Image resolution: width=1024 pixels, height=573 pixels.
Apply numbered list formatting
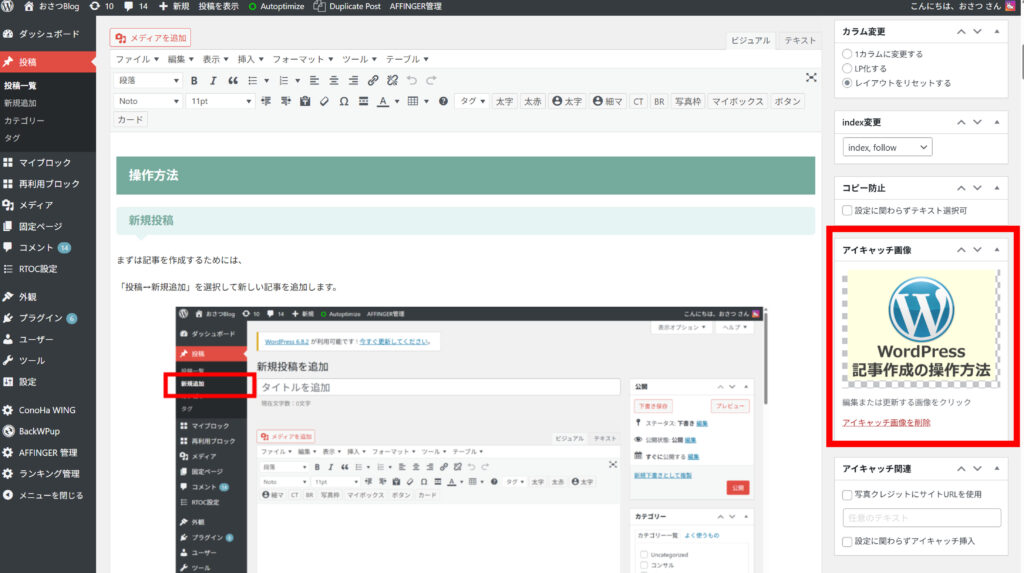[x=283, y=80]
